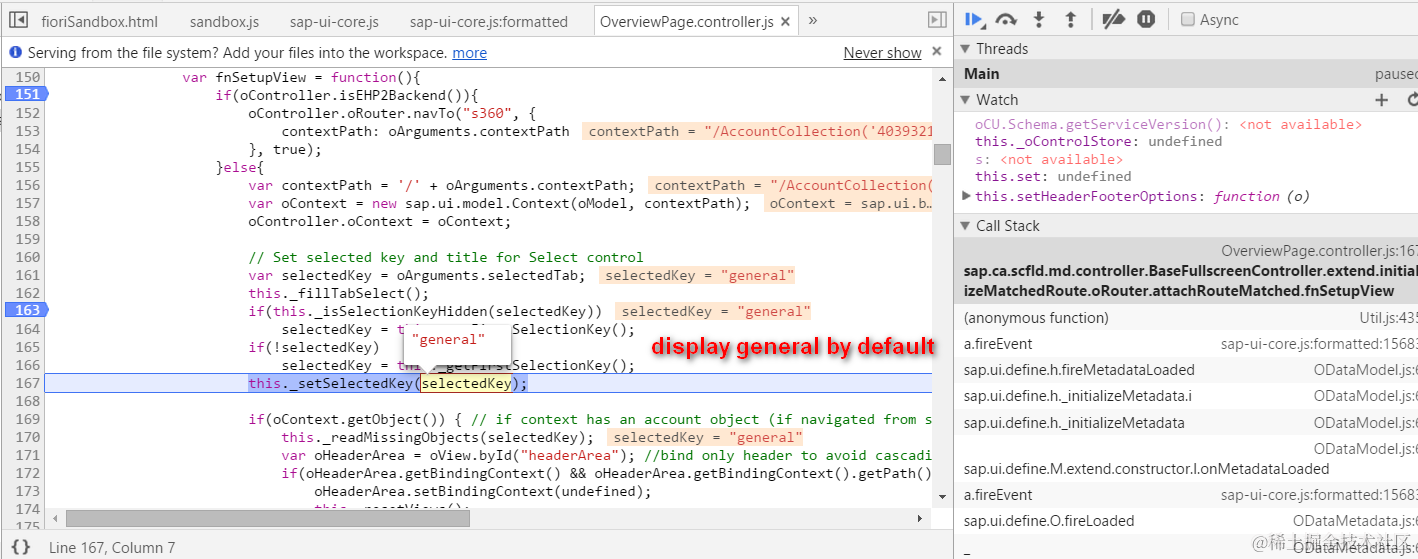Set a breakpoint on line 172
This screenshot has width=1418, height=559.
tap(28, 473)
